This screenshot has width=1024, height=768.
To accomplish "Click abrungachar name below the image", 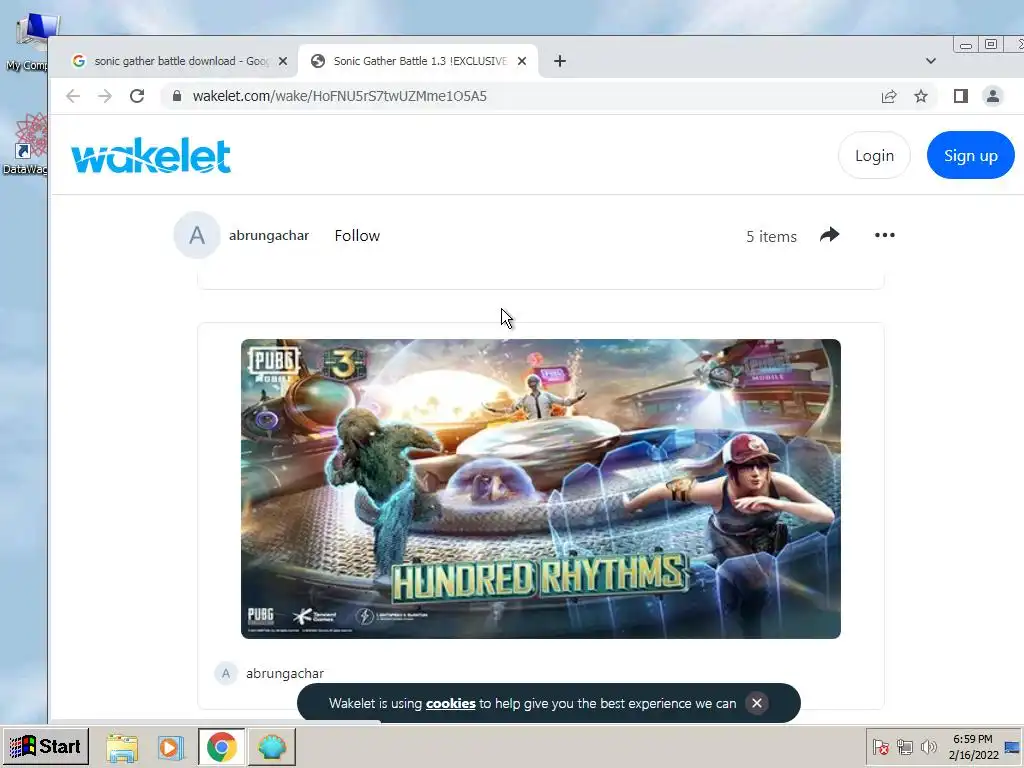I will tap(285, 673).
